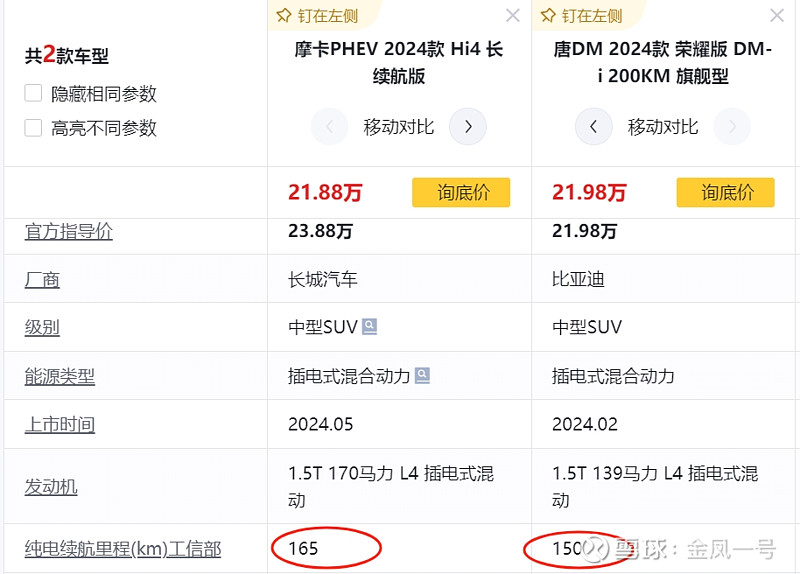800x574 pixels.
Task: Select 钉在左侧 label above 摩卡PHEV
Action: [x=328, y=16]
